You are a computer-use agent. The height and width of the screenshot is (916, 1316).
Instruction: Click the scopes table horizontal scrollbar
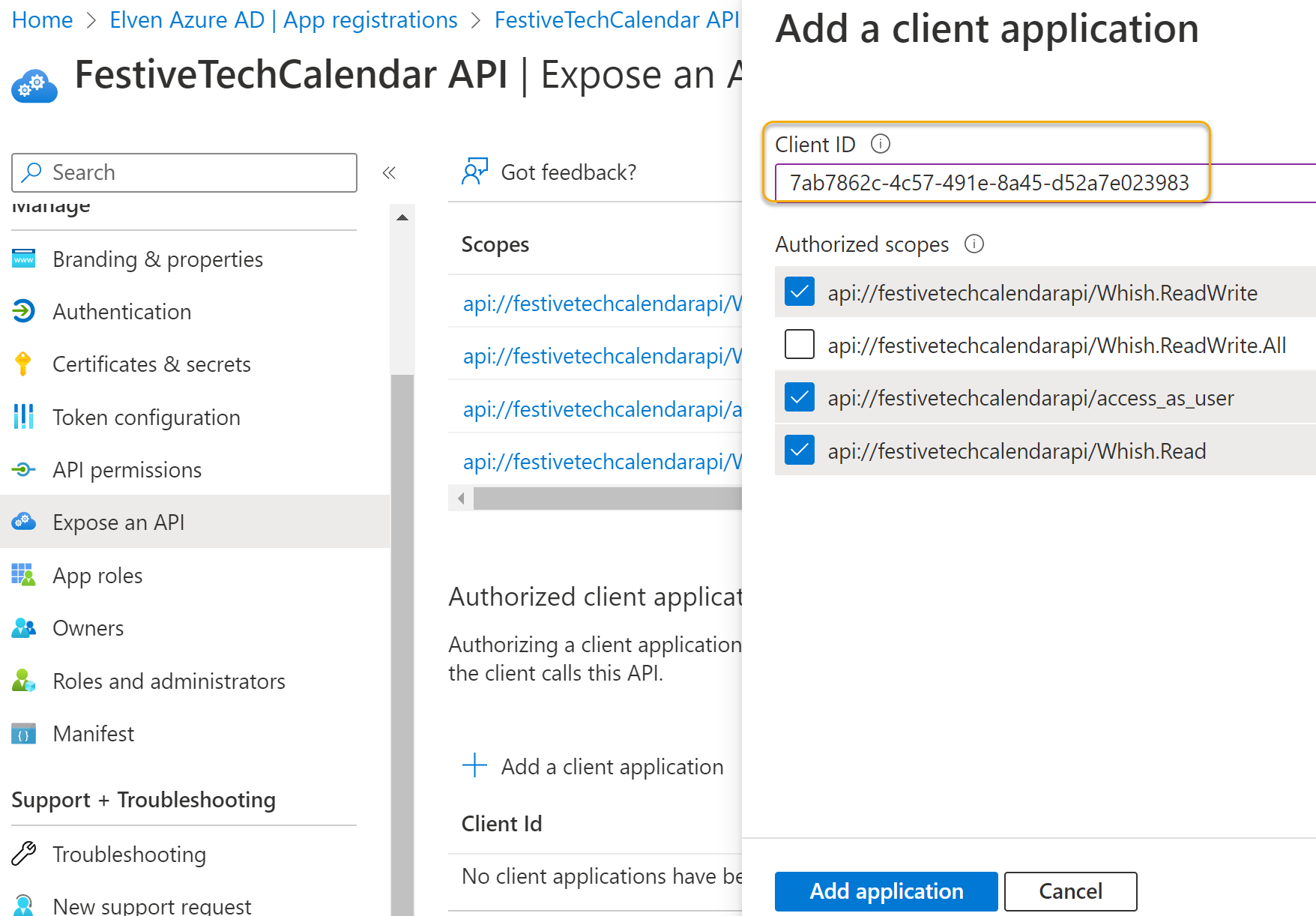coord(608,498)
